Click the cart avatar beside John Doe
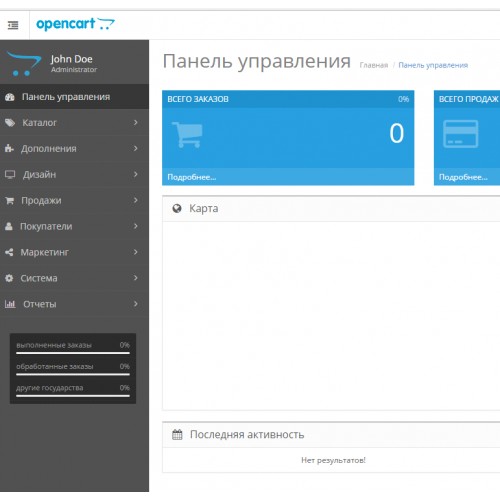Image resolution: width=500 pixels, height=500 pixels. pos(24,63)
